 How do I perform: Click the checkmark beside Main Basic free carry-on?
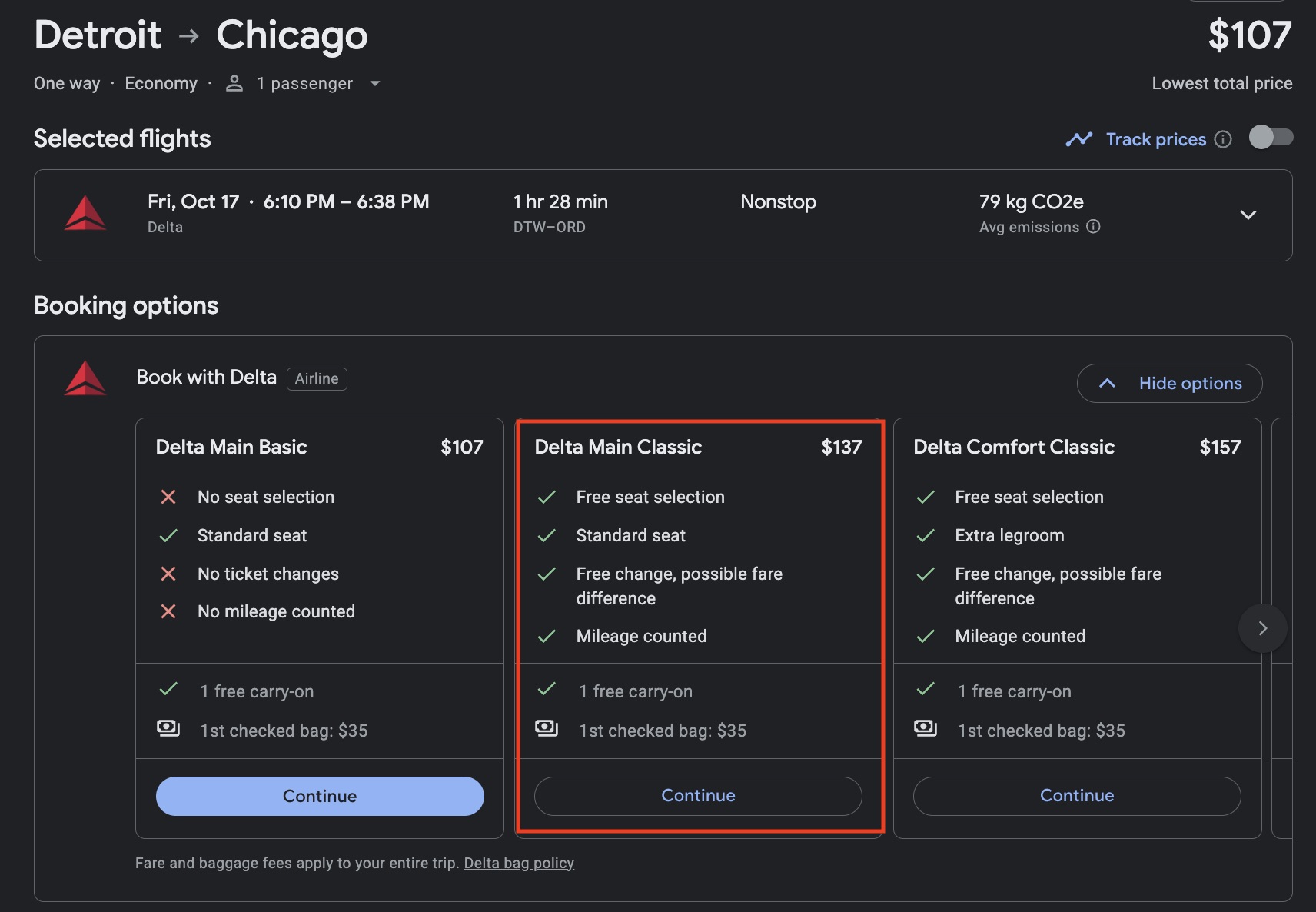pos(168,689)
